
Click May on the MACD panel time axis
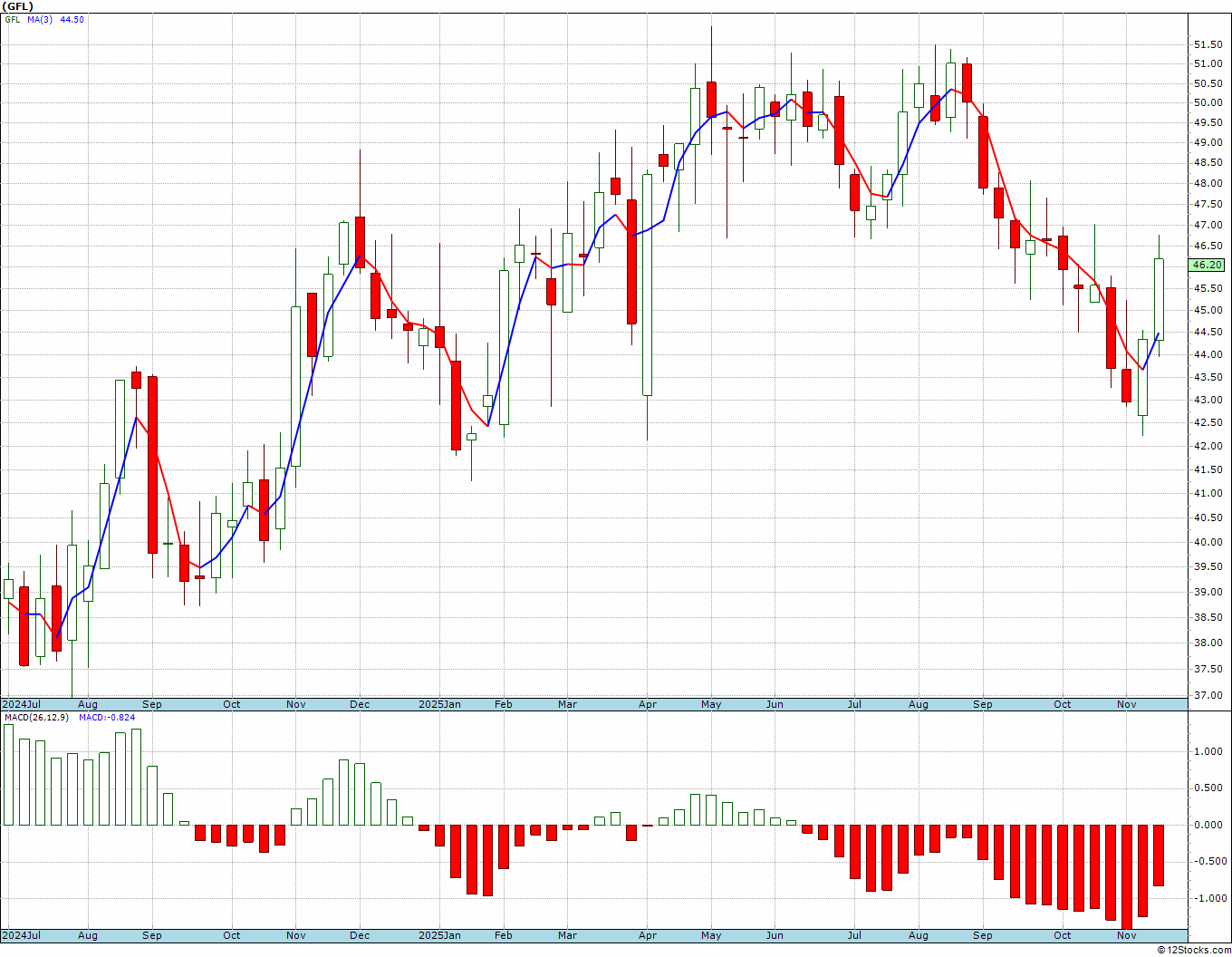point(711,935)
